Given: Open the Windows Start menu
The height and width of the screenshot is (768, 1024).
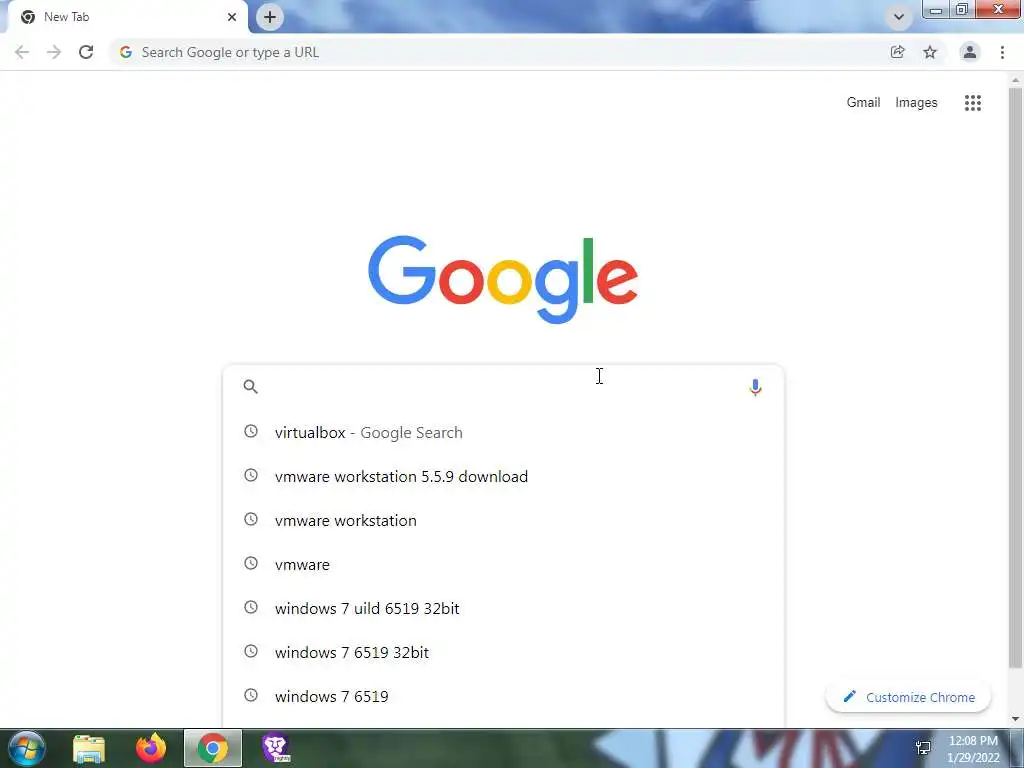Looking at the screenshot, I should (26, 748).
